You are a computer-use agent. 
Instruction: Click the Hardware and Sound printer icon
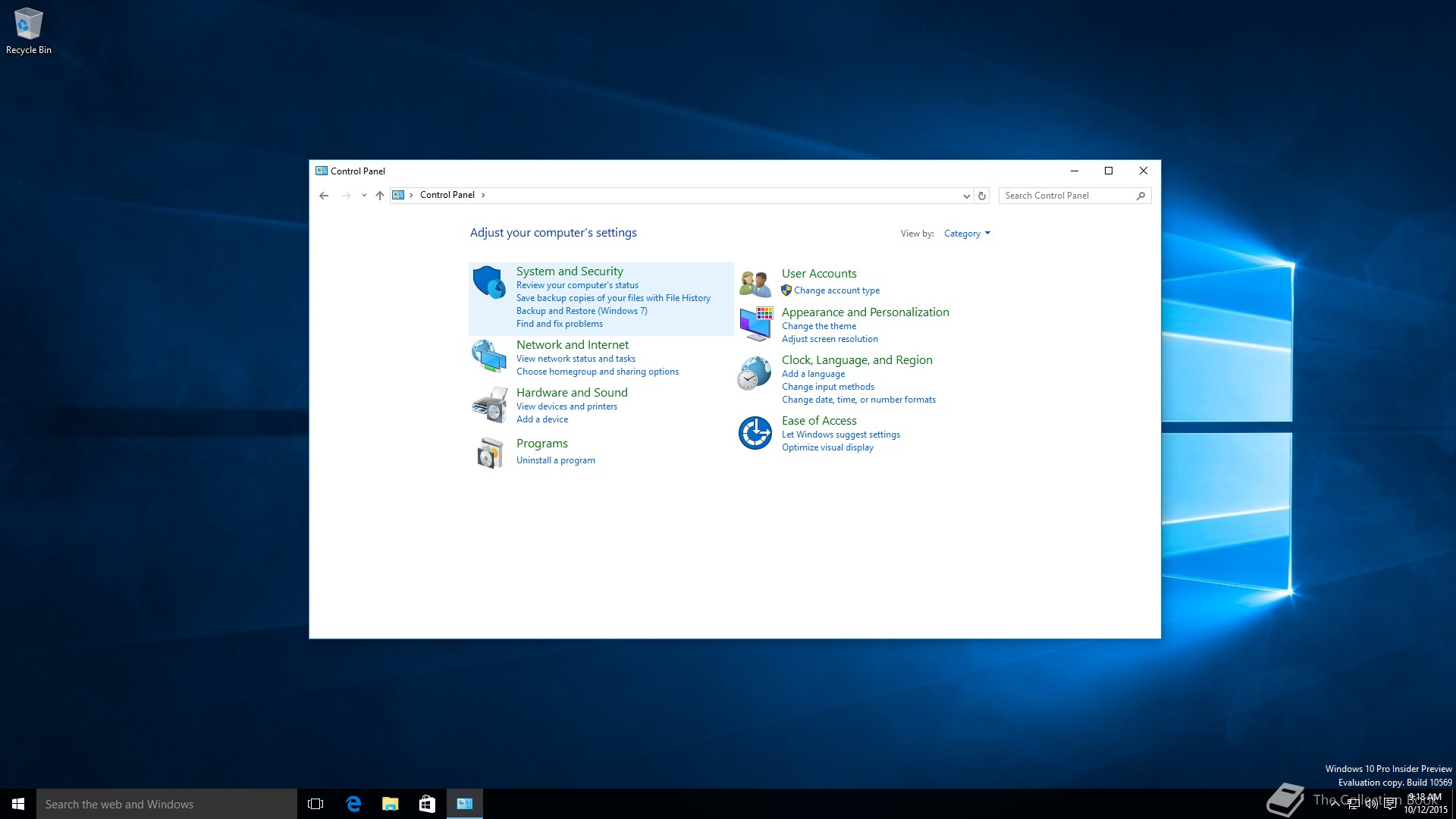click(x=489, y=405)
